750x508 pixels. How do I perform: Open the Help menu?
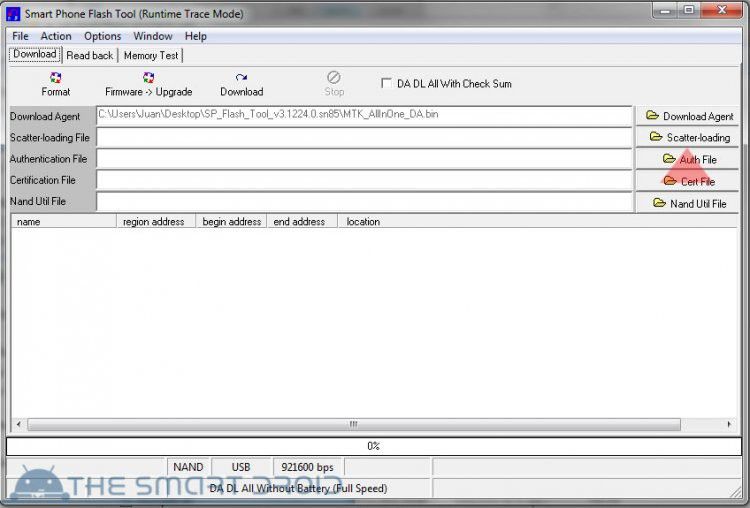(x=196, y=36)
